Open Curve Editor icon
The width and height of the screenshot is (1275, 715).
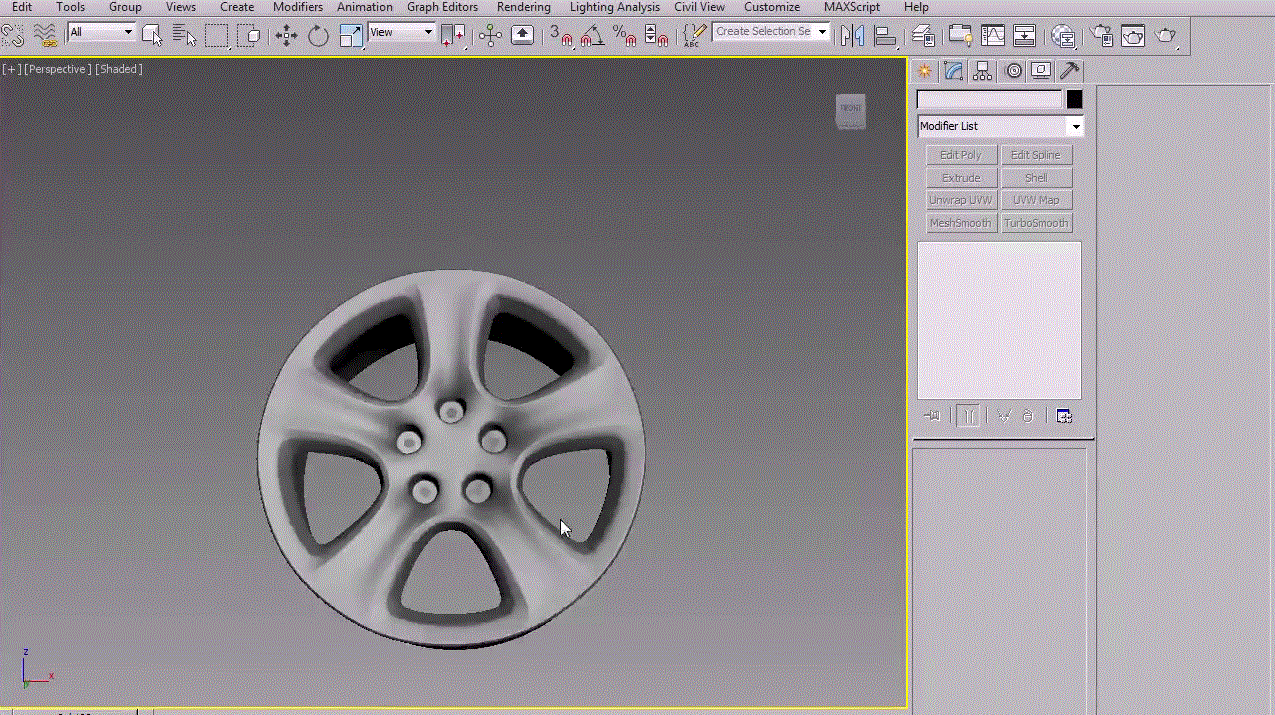pyautogui.click(x=992, y=36)
